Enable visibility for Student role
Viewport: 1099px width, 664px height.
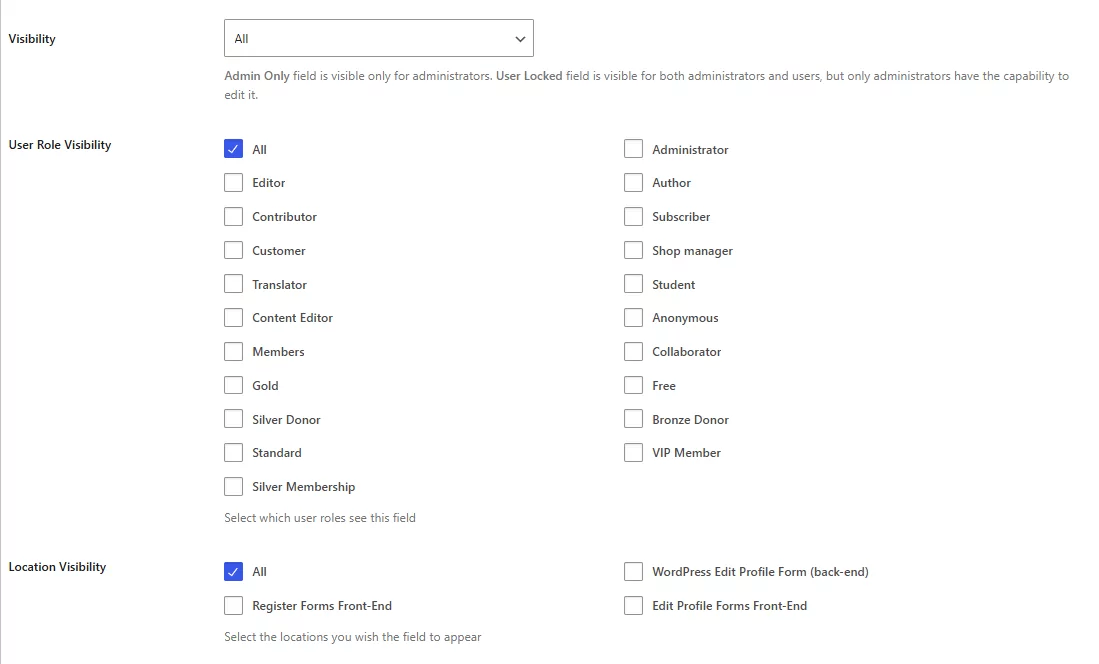[633, 284]
